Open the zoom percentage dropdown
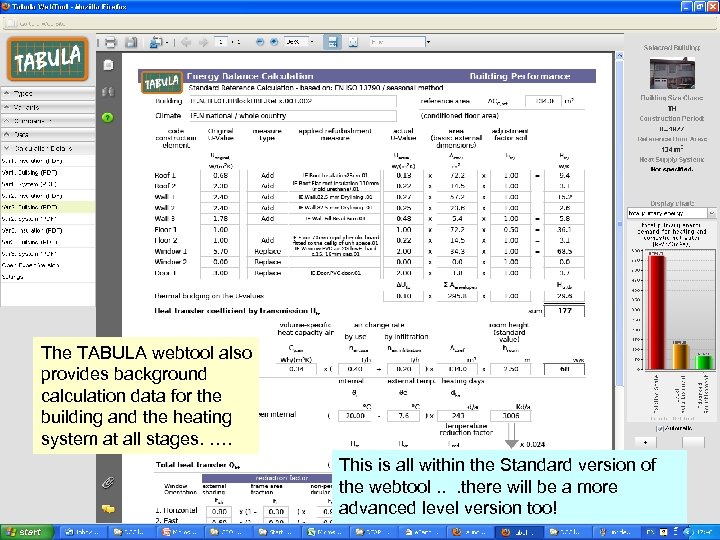Image resolution: width=720 pixels, height=540 pixels. click(x=312, y=42)
